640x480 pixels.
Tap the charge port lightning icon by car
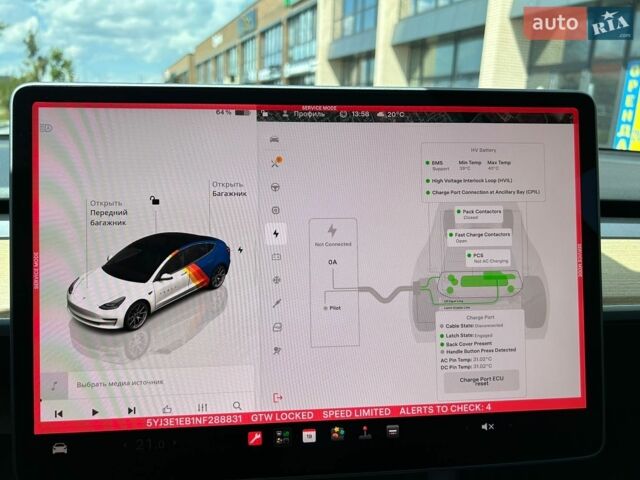pyautogui.click(x=240, y=249)
